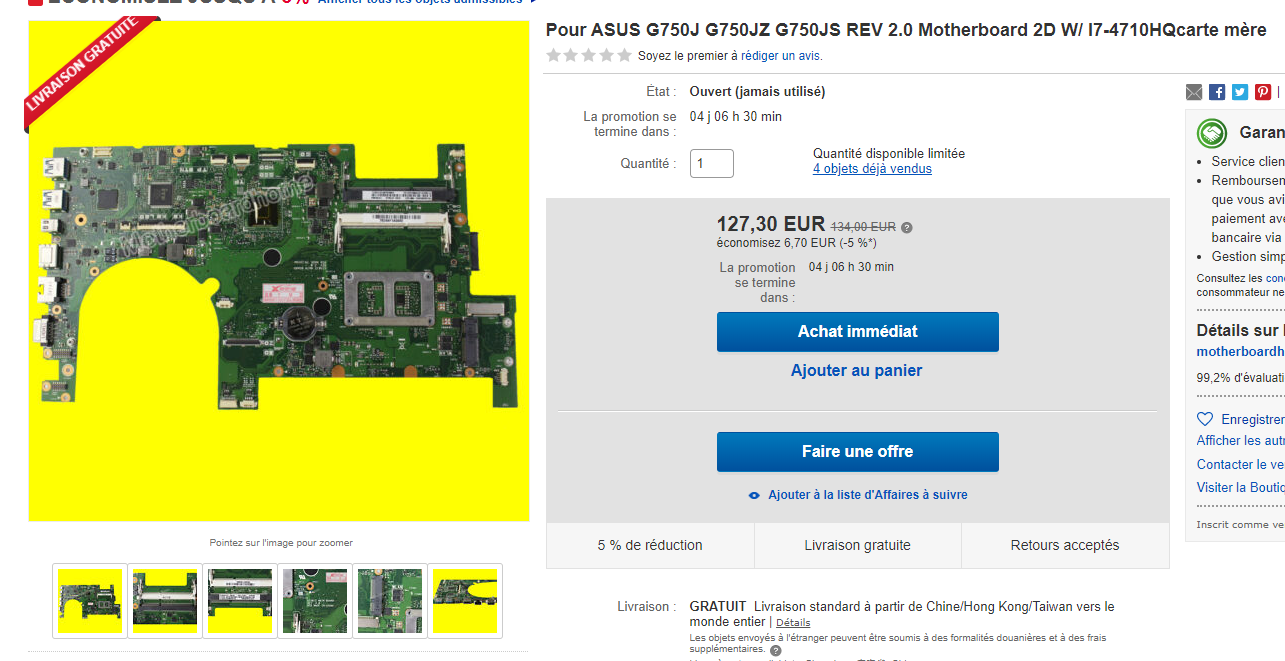Click Faire une offre button

(x=858, y=452)
